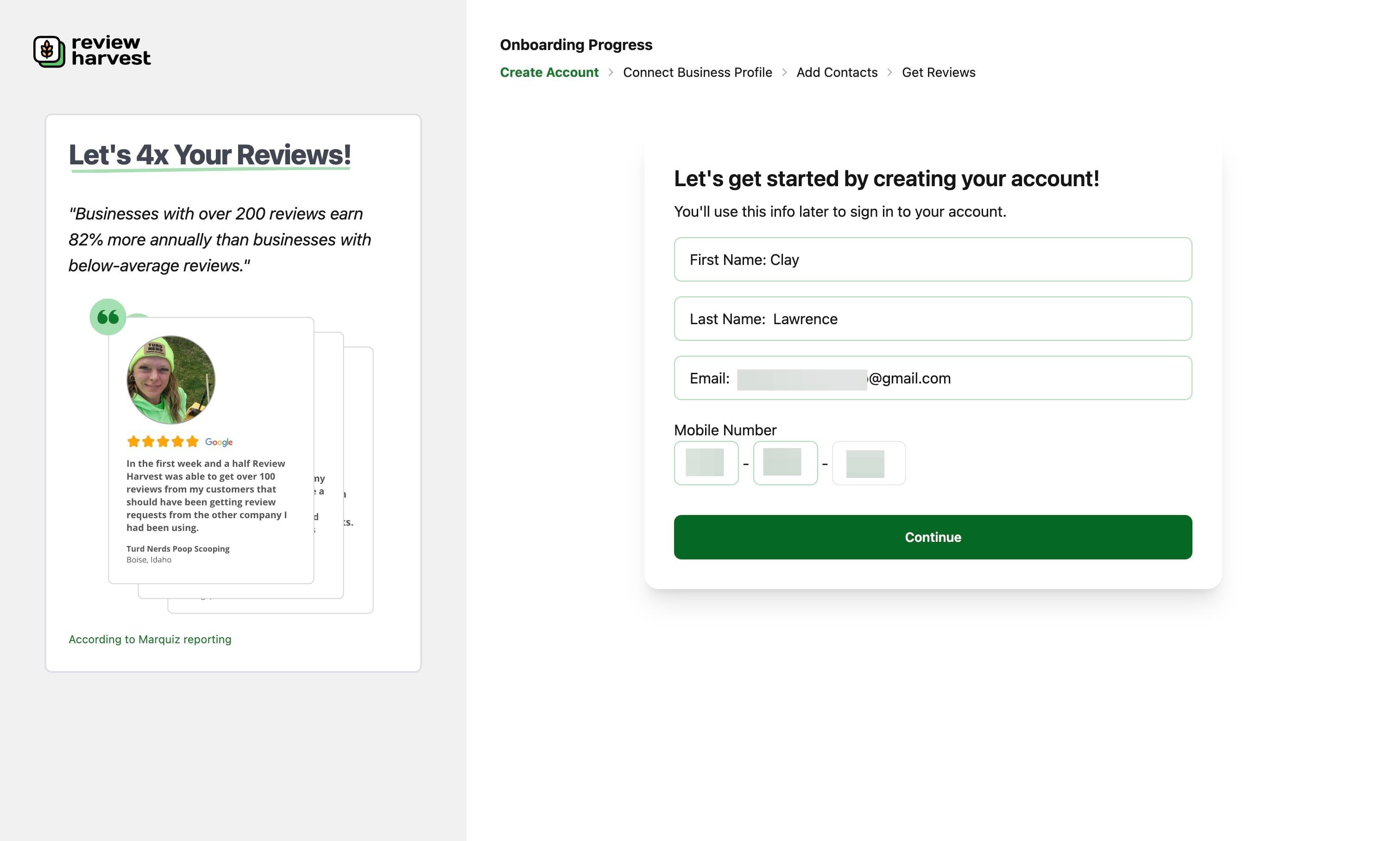Click the Mobile Number label
This screenshot has height=841, width=1400.
click(725, 430)
